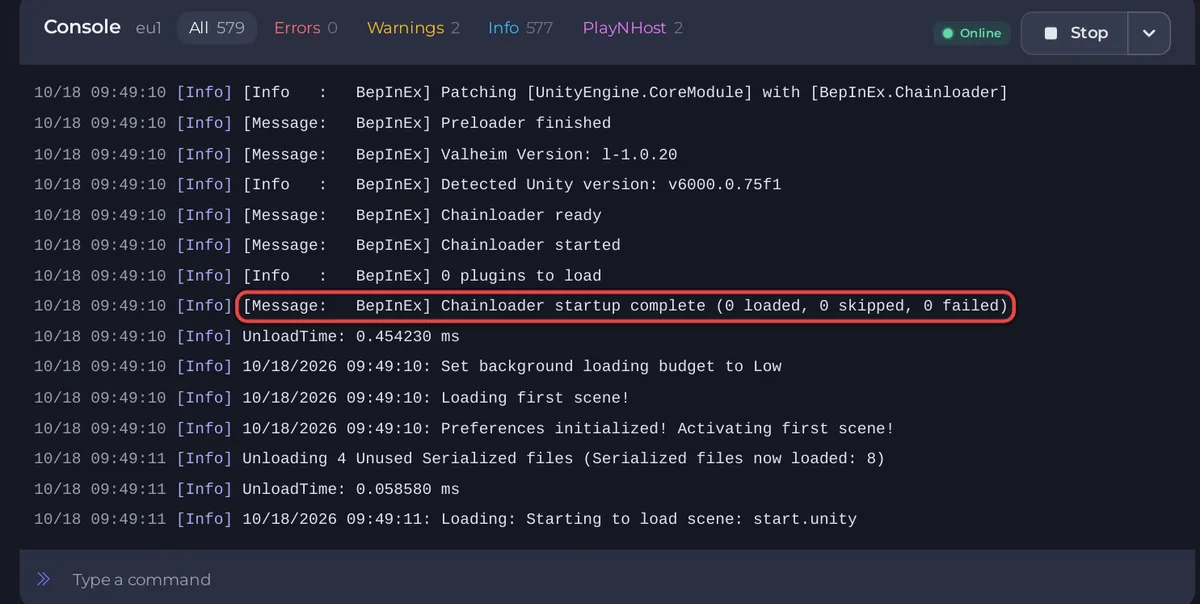Click the double-chevron command prompt icon

click(x=43, y=579)
